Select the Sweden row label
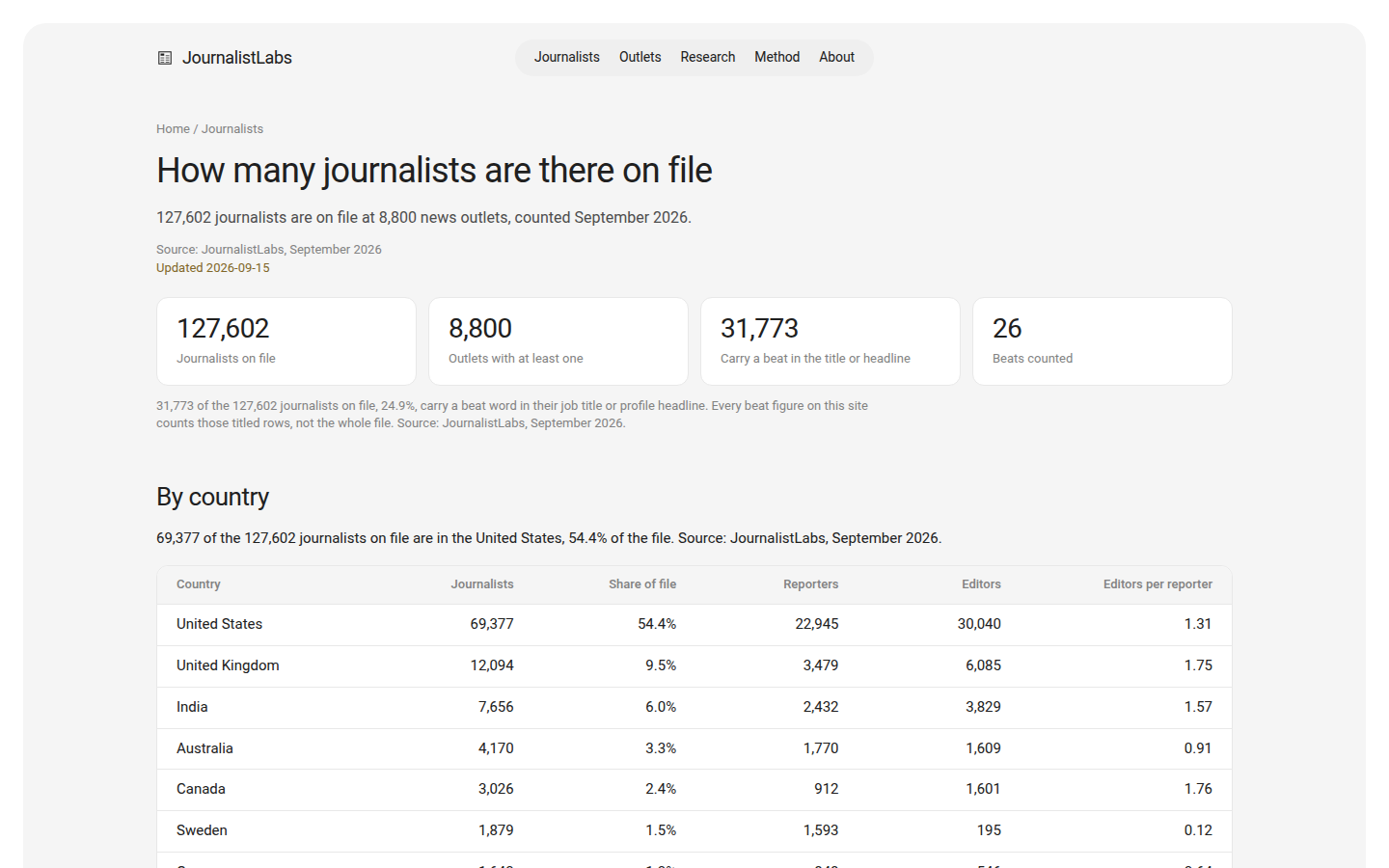The width and height of the screenshot is (1389, 868). point(202,830)
